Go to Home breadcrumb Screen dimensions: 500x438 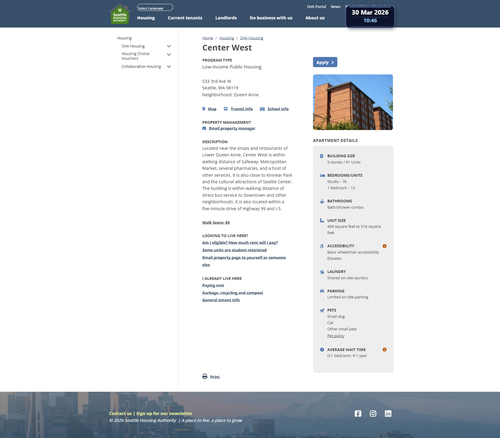coord(207,38)
